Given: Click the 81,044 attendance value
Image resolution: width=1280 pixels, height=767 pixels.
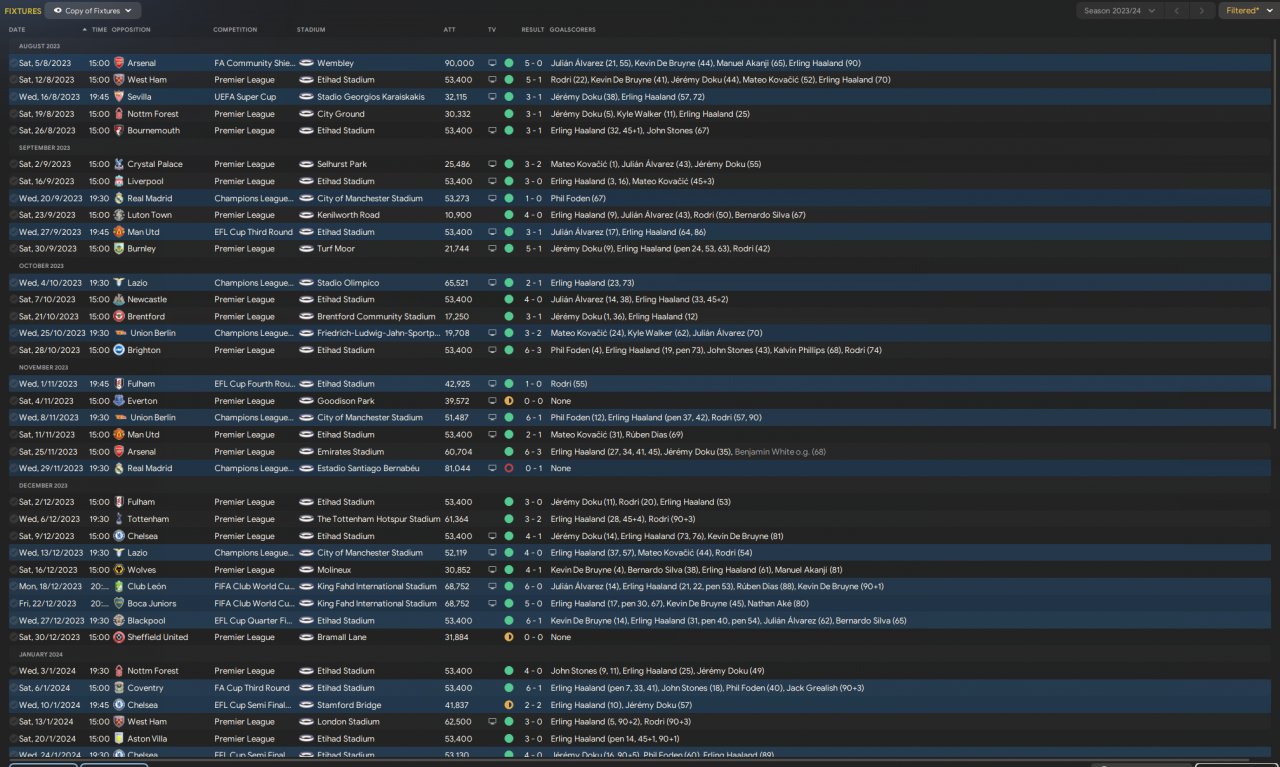Looking at the screenshot, I should [458, 468].
